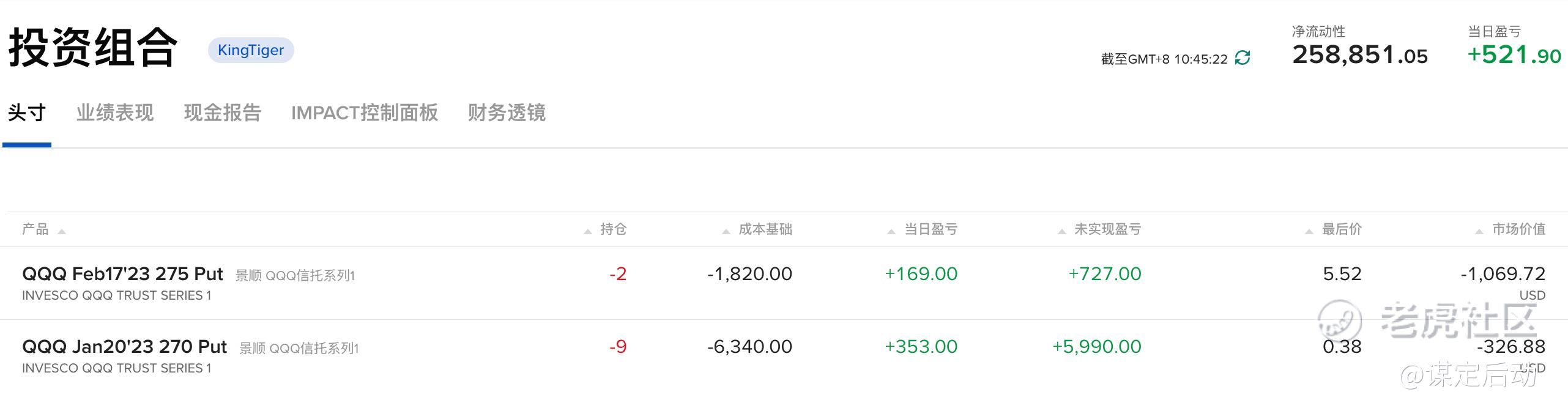Switch to the 头寸 tab
Screen dimensions: 1568x411
(27, 113)
